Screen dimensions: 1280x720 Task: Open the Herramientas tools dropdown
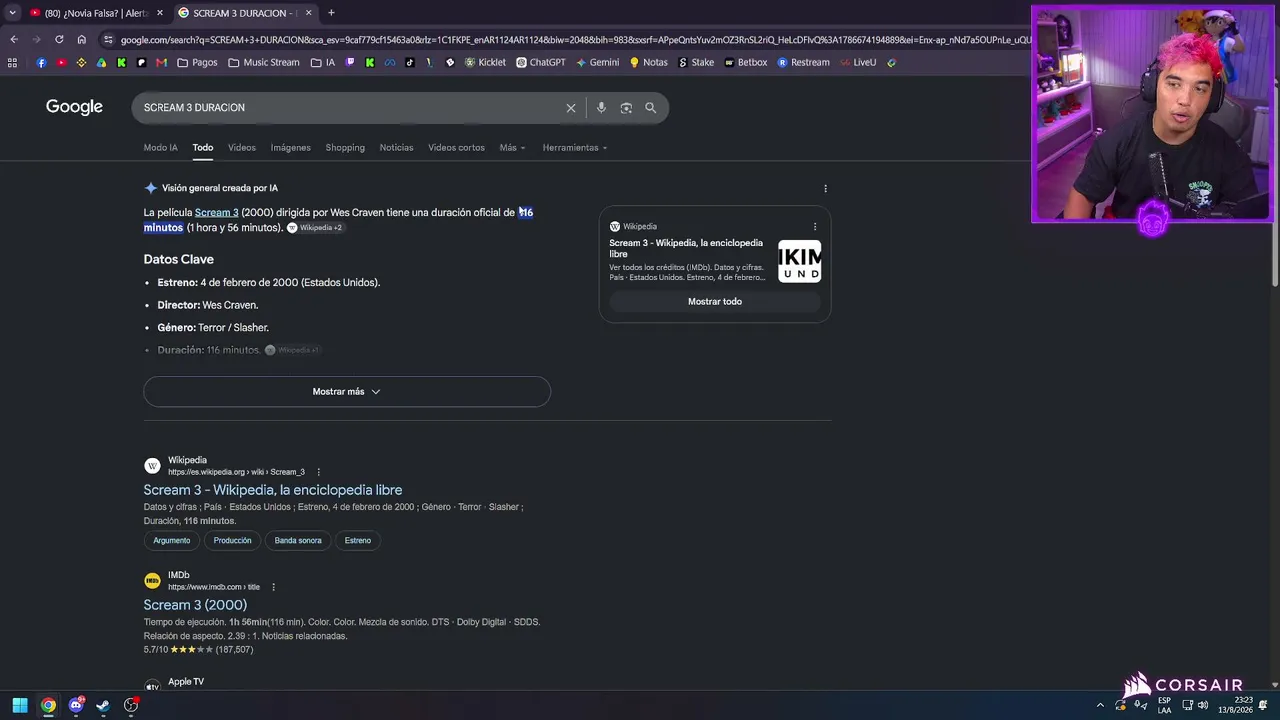pyautogui.click(x=575, y=148)
